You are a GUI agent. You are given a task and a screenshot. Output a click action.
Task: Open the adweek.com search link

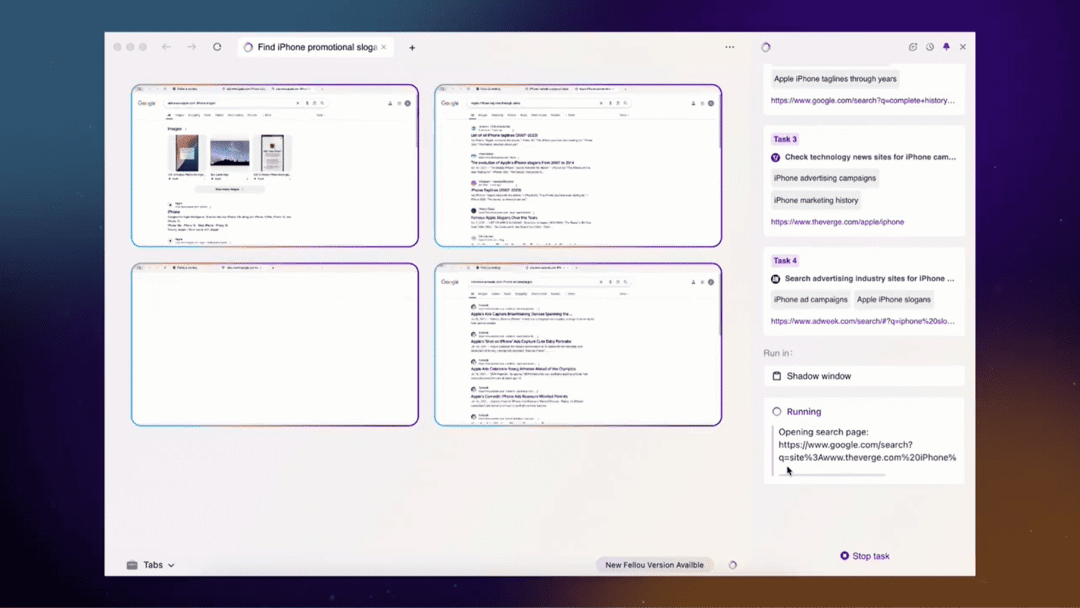862,321
